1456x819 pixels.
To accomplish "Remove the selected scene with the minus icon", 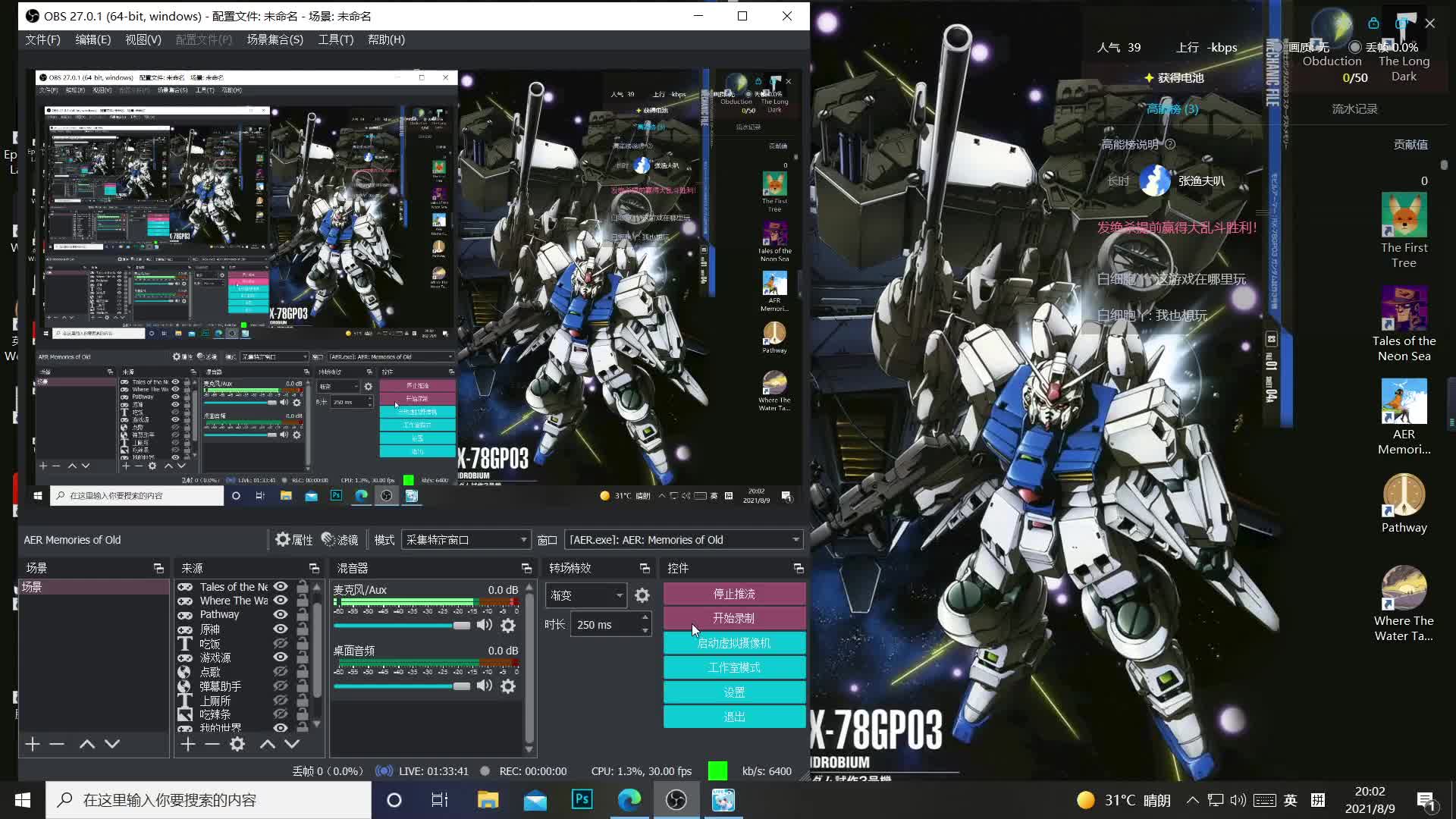I will pyautogui.click(x=57, y=744).
